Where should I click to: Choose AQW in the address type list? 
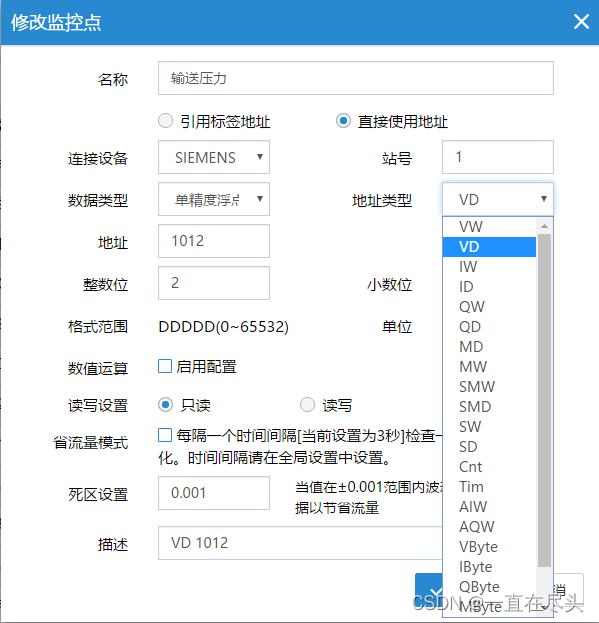[489, 527]
